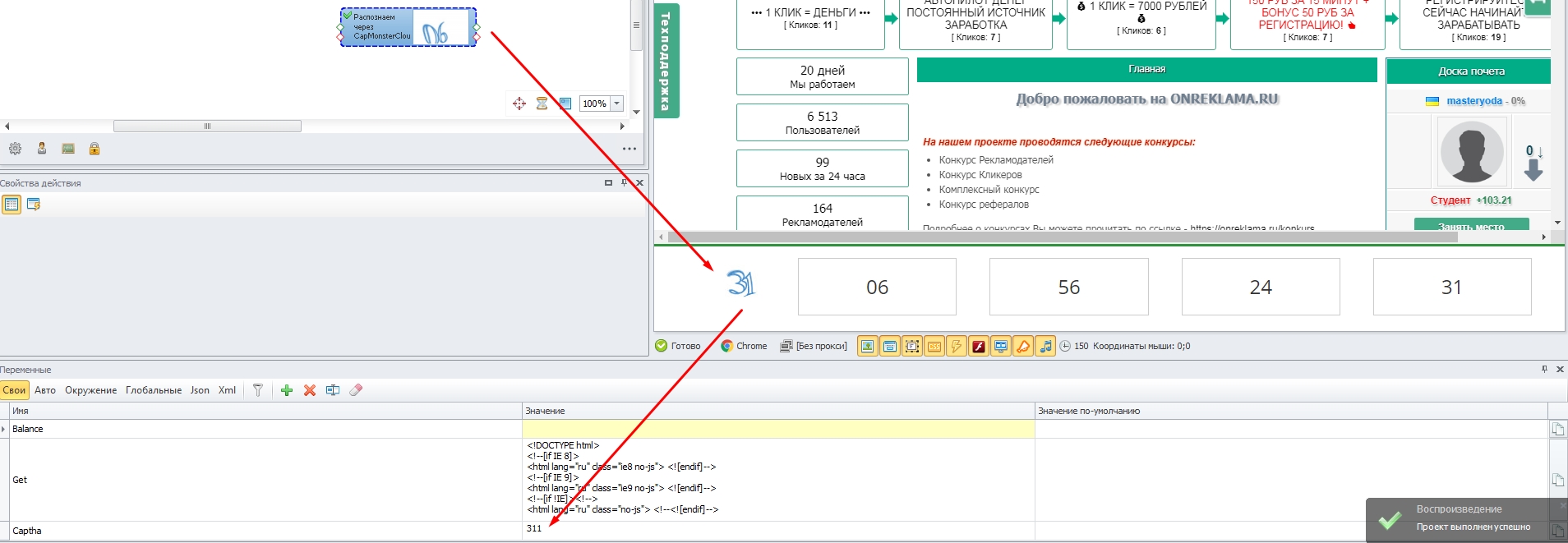Select table view in action properties

pyautogui.click(x=12, y=205)
